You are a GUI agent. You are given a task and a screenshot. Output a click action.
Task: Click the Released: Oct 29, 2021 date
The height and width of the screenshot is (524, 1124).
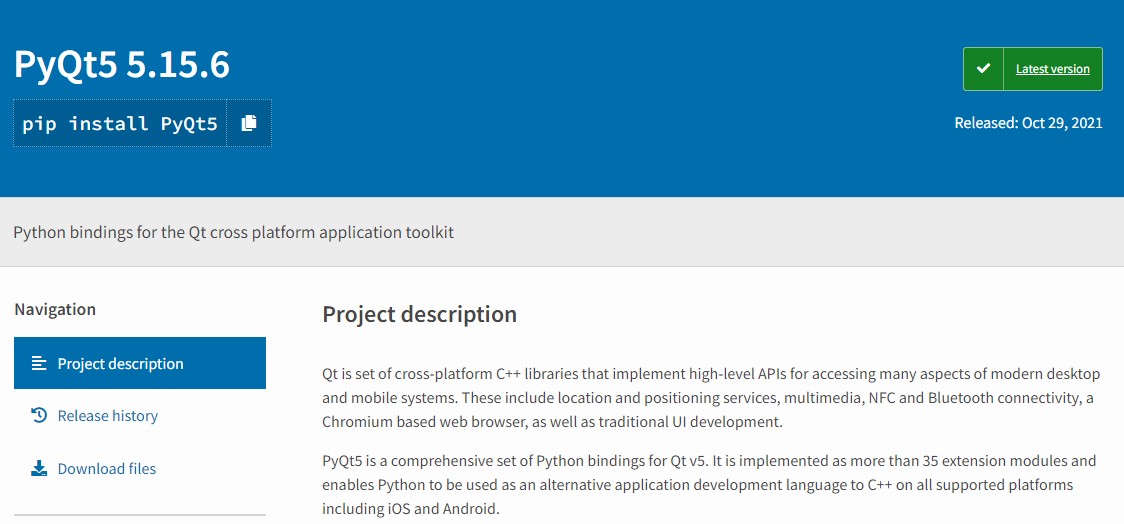point(1028,123)
